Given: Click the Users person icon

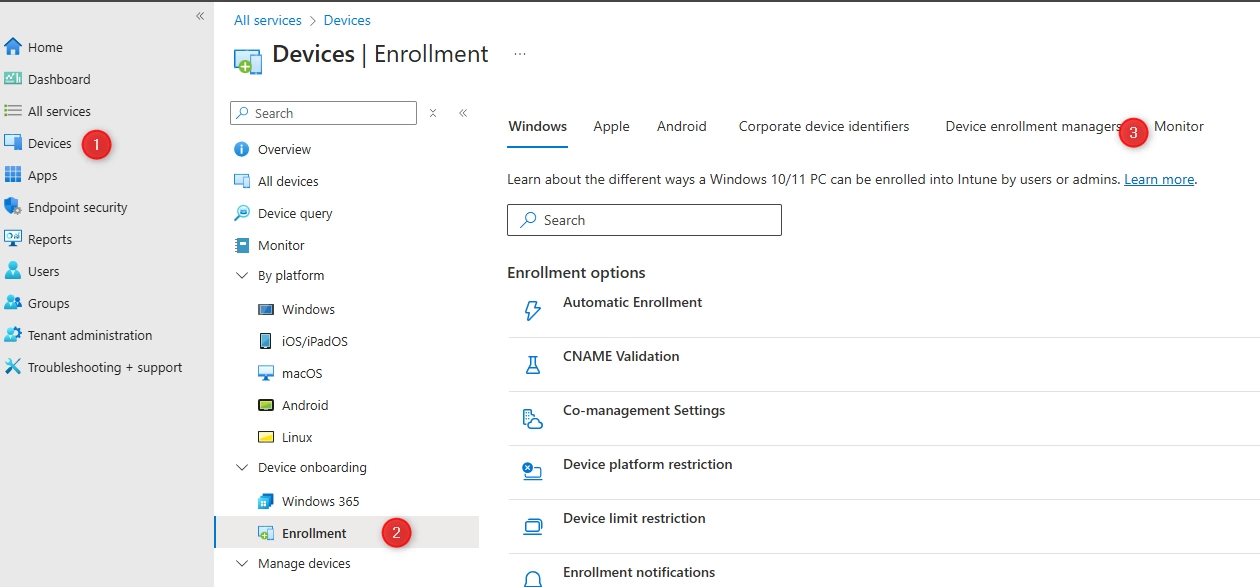Looking at the screenshot, I should 13,271.
